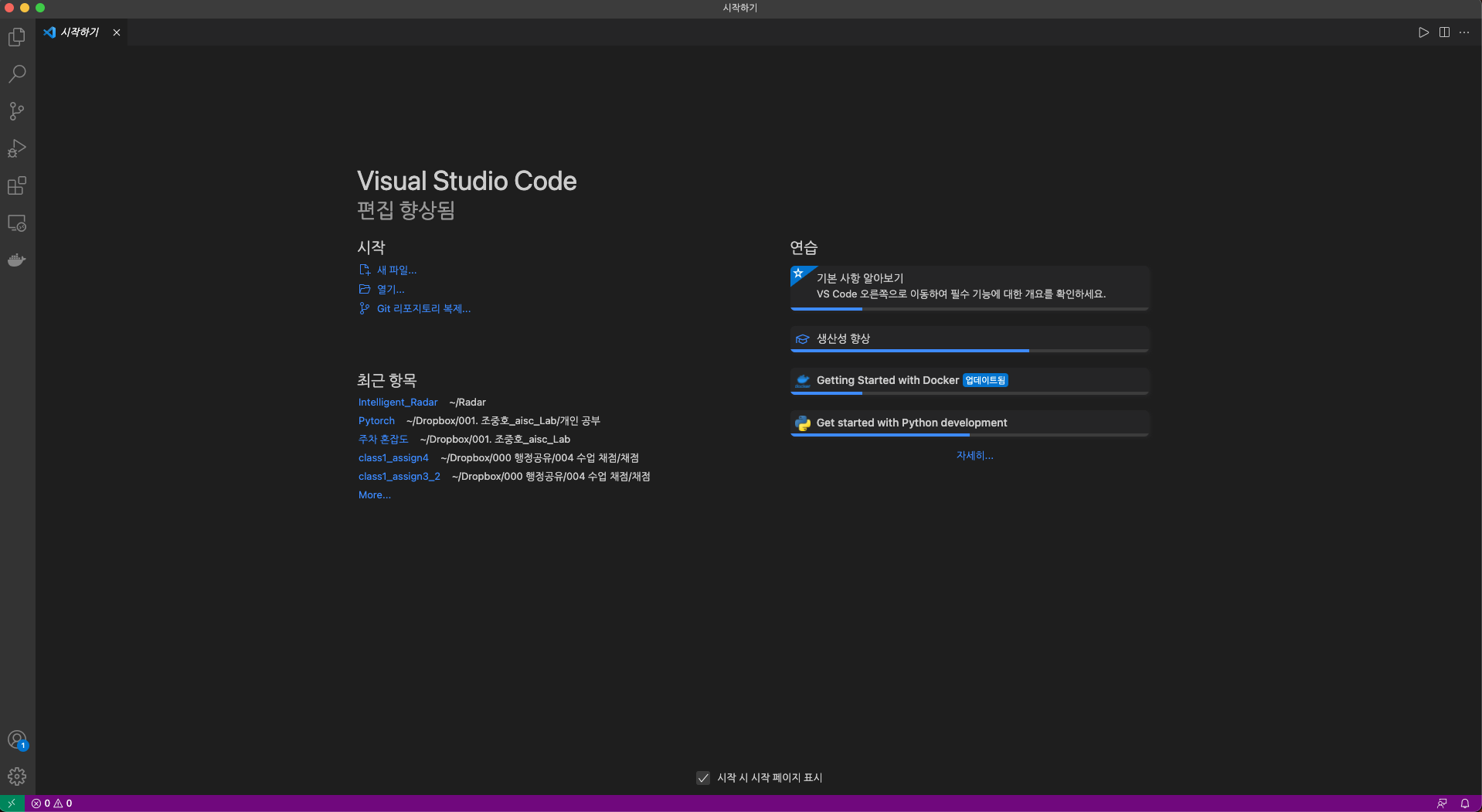Toggle the 시작 시 시작 페이지 표시 checkbox
Screen dimensions: 1482x812
(703, 778)
